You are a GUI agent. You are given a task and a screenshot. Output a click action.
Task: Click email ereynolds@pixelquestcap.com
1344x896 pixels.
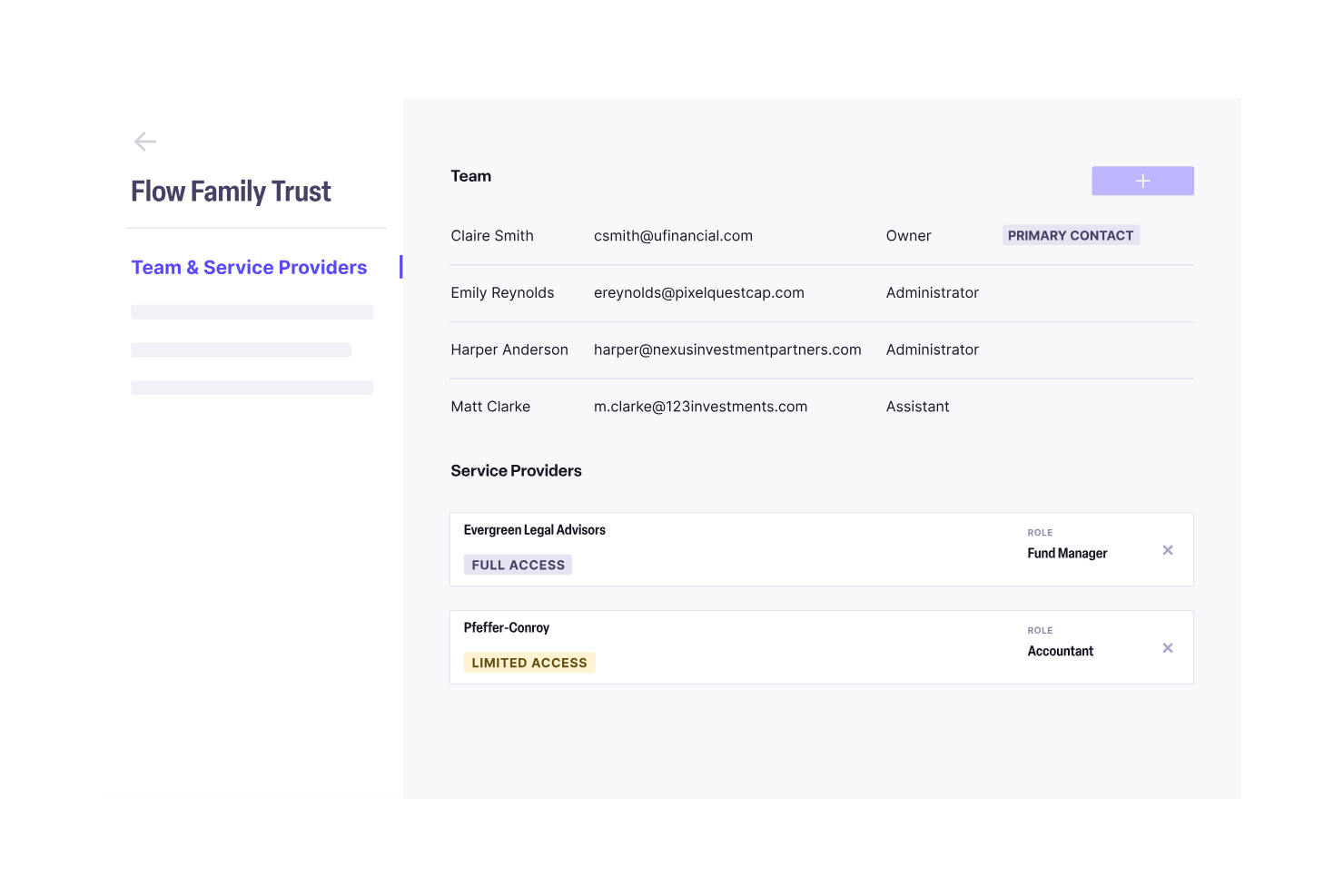[698, 293]
